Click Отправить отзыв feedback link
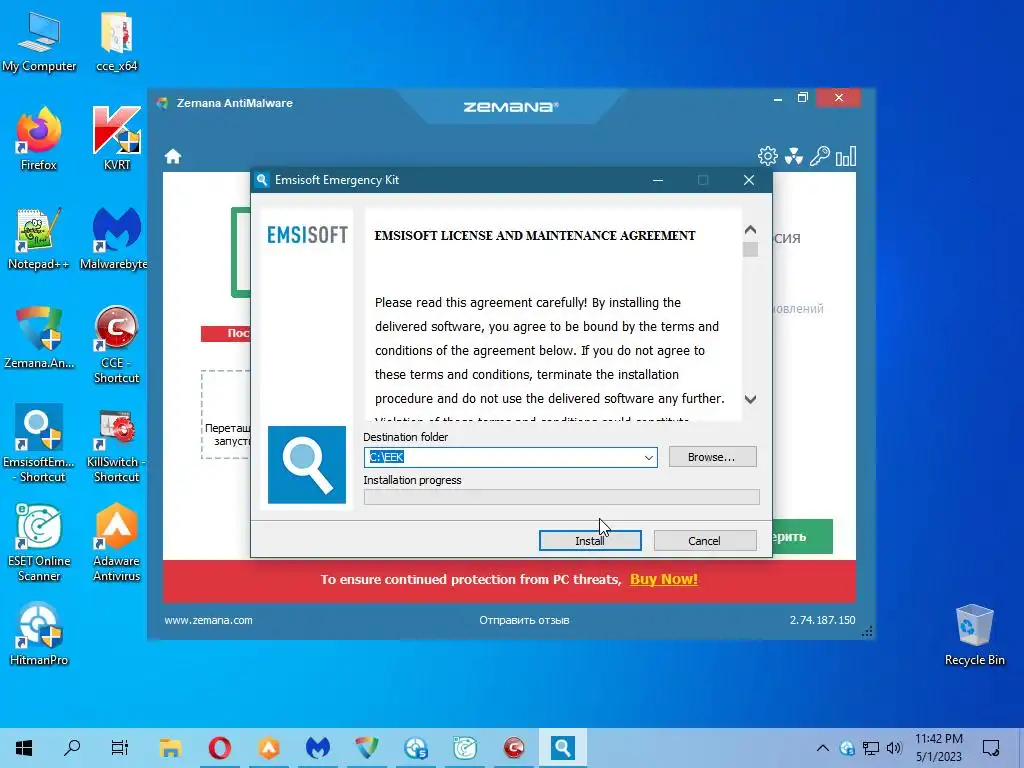1024x768 pixels. 524,620
